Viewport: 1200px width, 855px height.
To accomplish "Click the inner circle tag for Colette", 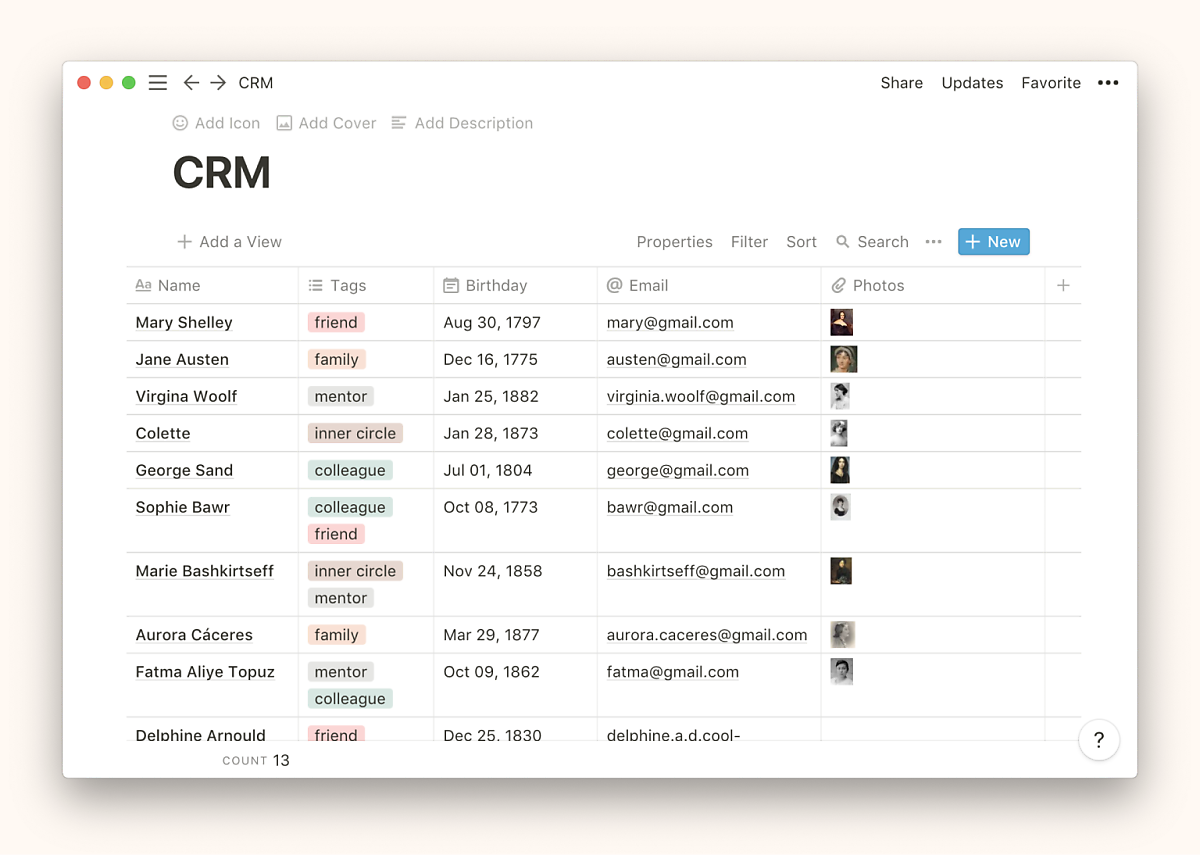I will [355, 433].
